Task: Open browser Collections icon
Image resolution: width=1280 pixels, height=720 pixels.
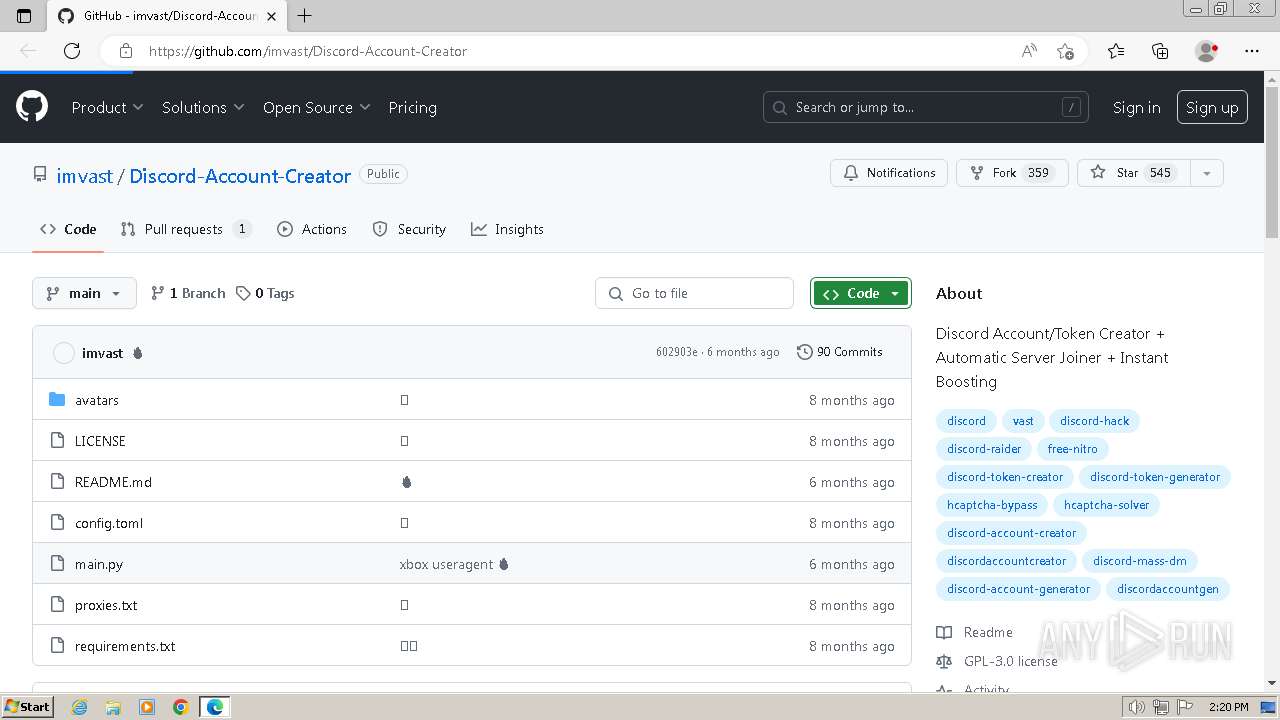Action: tap(1160, 51)
